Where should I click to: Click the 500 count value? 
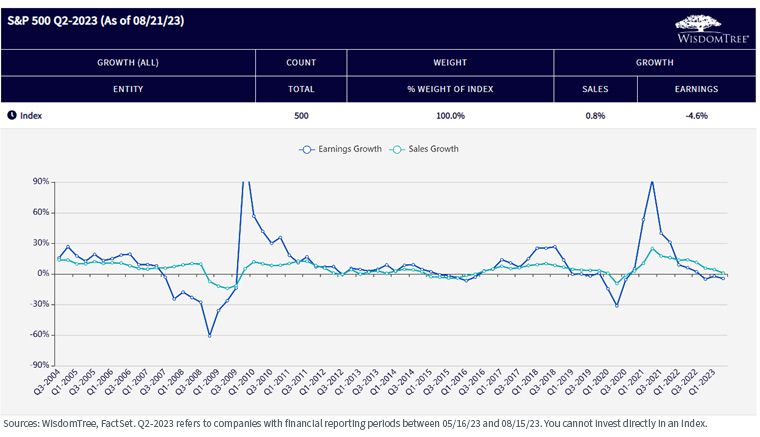pos(301,116)
